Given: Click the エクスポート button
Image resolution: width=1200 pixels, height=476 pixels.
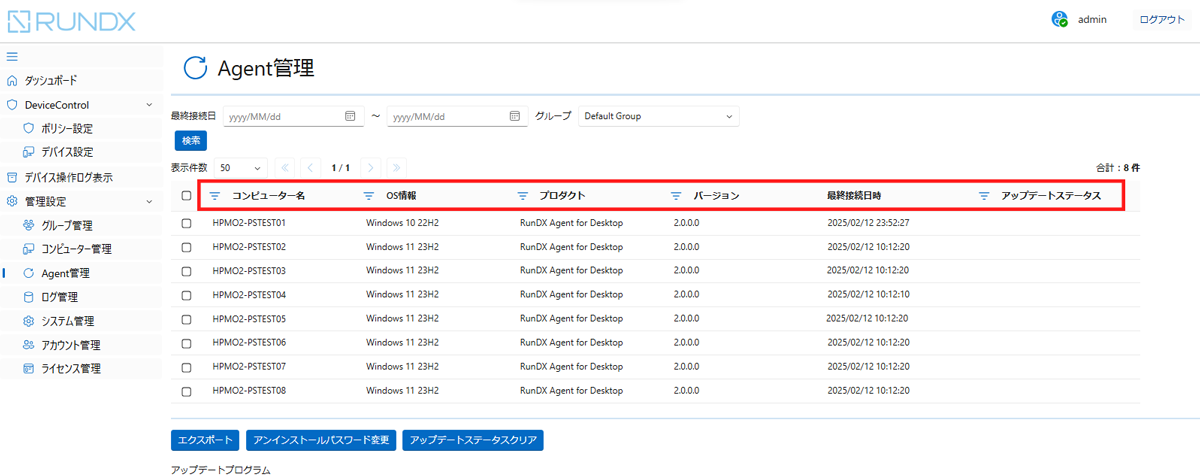Looking at the screenshot, I should (204, 440).
